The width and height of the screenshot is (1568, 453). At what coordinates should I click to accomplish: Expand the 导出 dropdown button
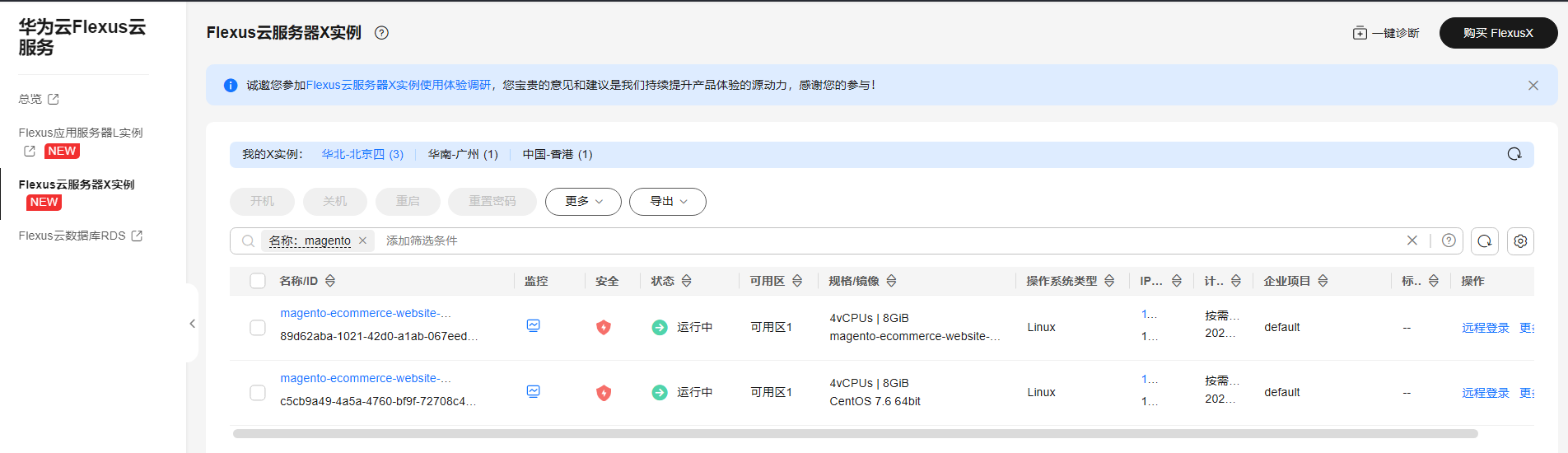coord(668,202)
